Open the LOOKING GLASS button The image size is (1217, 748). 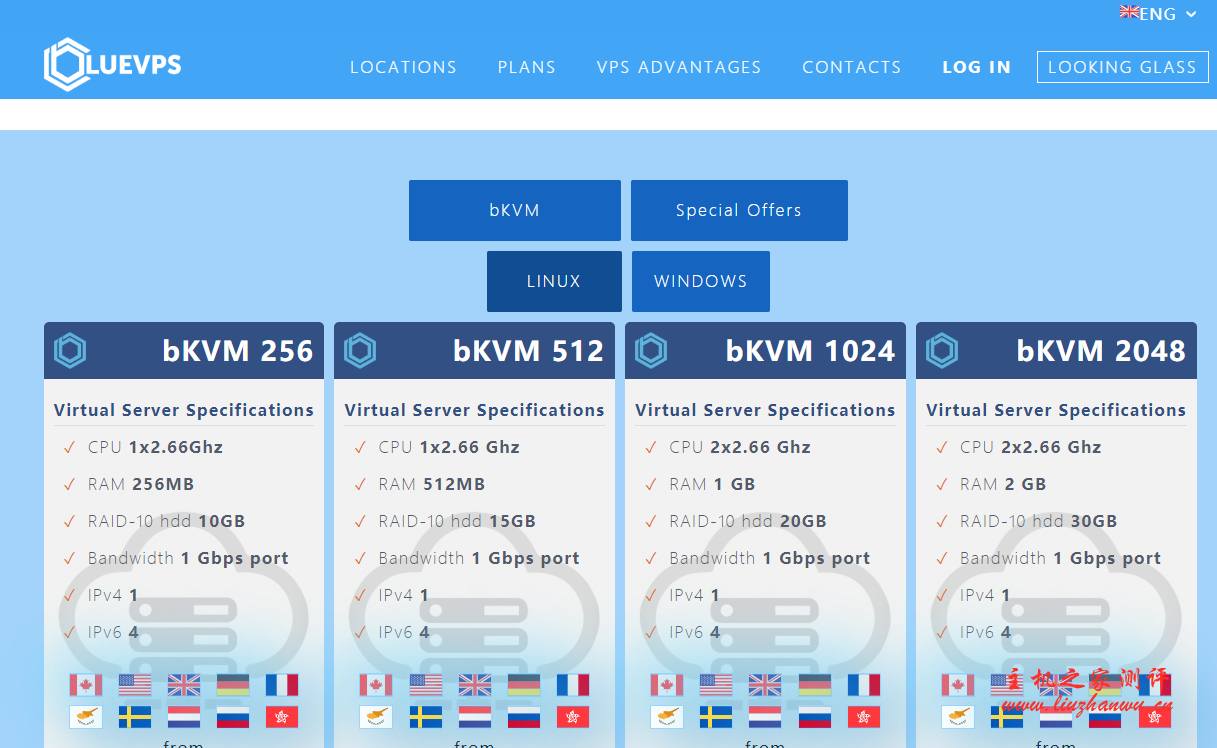(x=1122, y=67)
